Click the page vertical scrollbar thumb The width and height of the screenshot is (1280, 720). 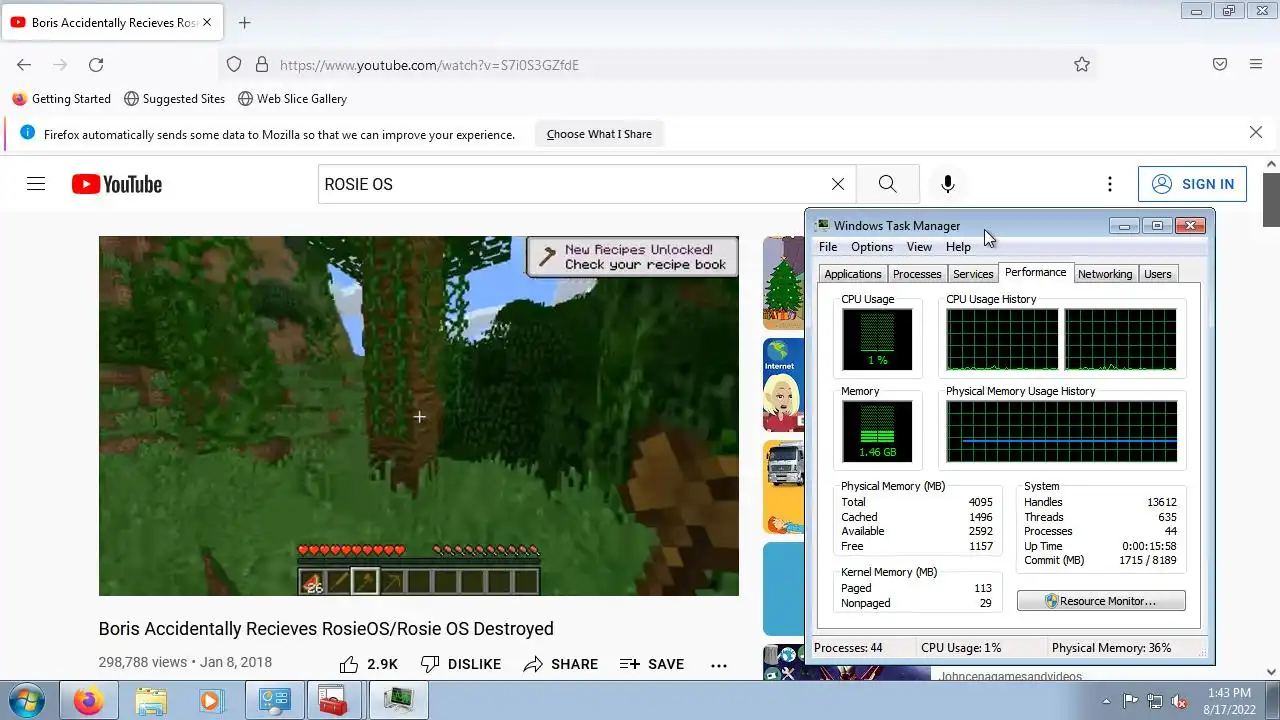[x=1271, y=199]
